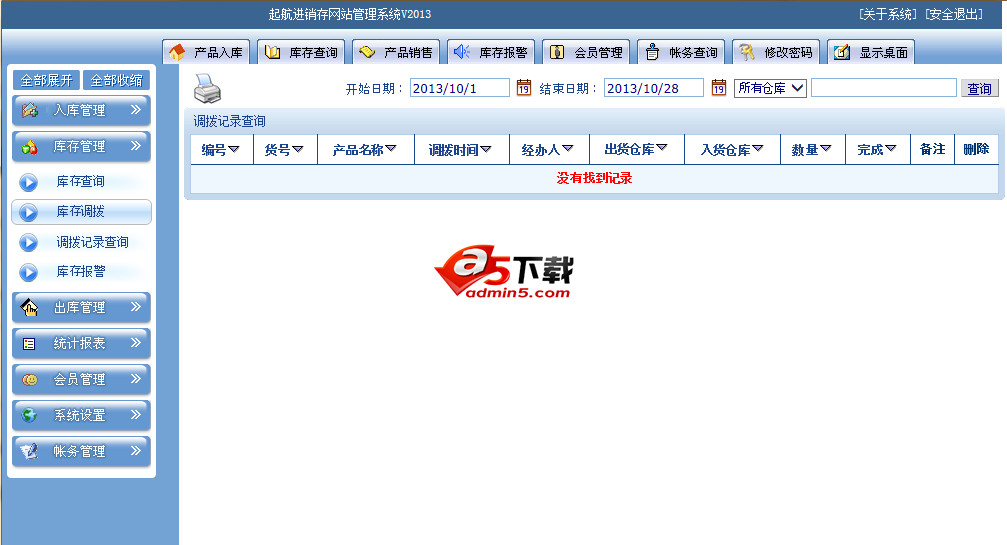Click arrow icon beside 库存调拨
Viewport: 1007px width, 545px height.
tap(28, 212)
